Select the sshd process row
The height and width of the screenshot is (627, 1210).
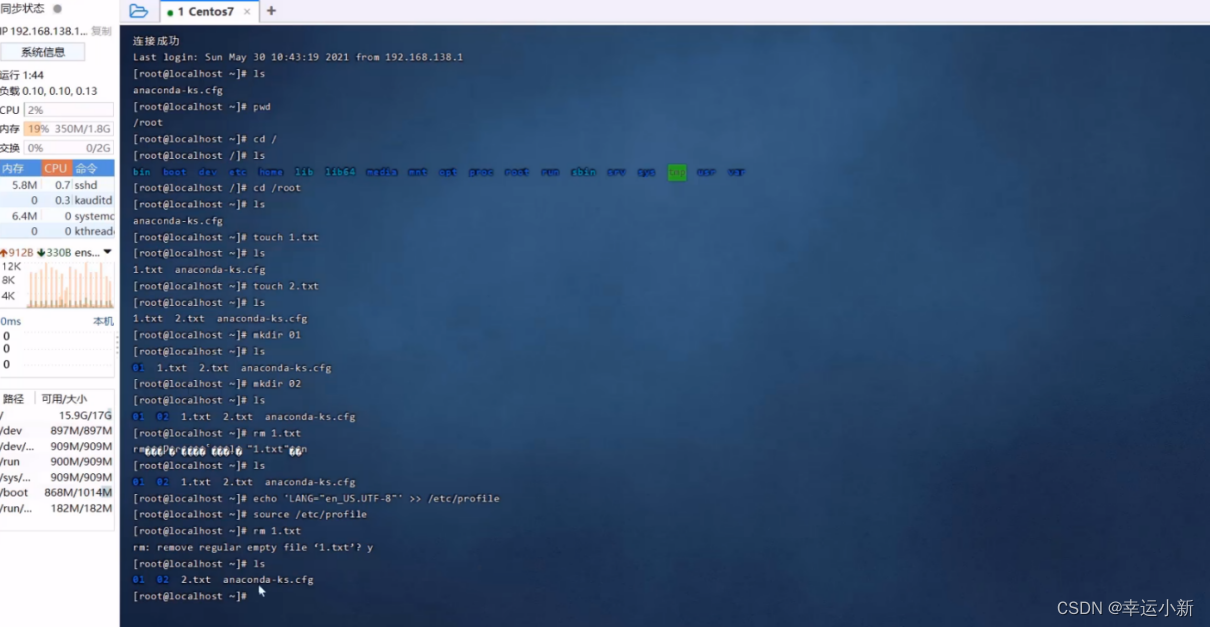click(57, 185)
